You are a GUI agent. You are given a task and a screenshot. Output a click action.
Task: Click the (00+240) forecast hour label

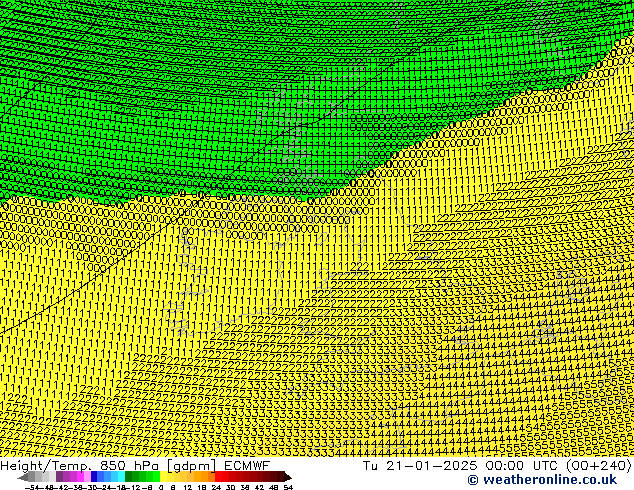[599, 465]
